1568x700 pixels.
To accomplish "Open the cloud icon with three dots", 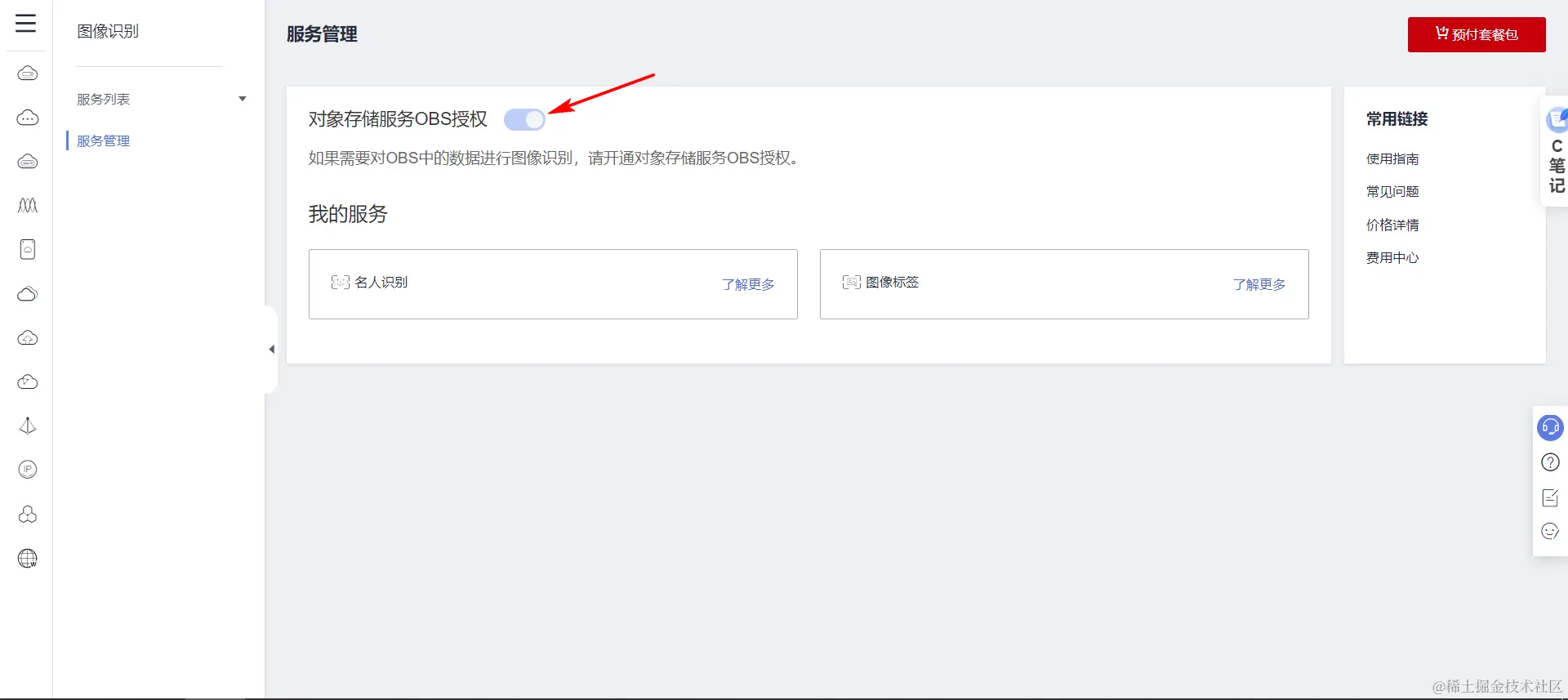I will tap(28, 118).
